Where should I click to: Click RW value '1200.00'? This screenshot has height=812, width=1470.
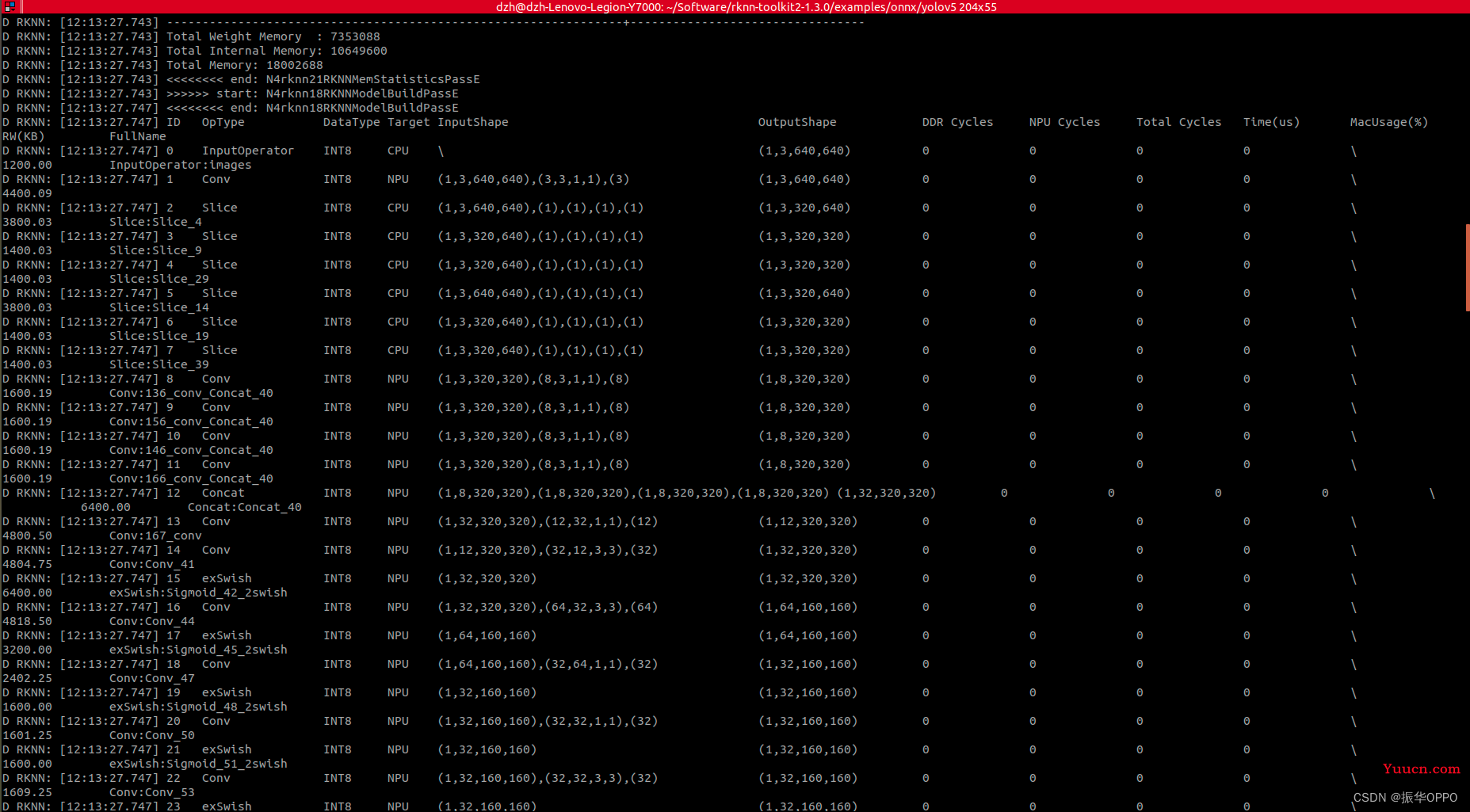(x=27, y=165)
